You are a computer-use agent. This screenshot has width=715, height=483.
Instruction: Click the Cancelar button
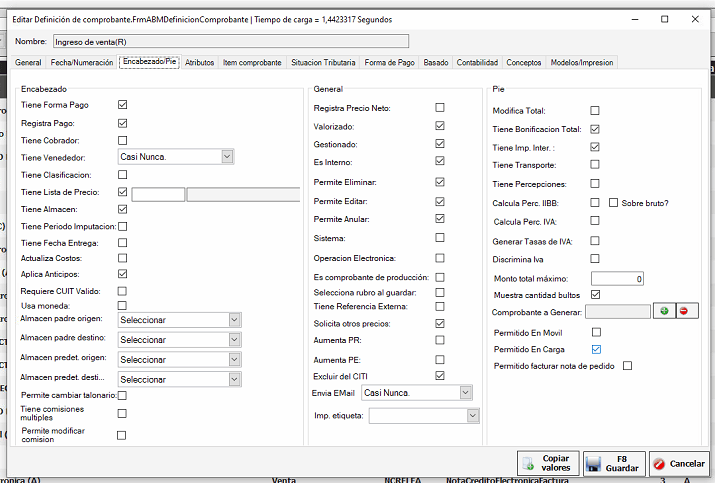[x=679, y=463]
